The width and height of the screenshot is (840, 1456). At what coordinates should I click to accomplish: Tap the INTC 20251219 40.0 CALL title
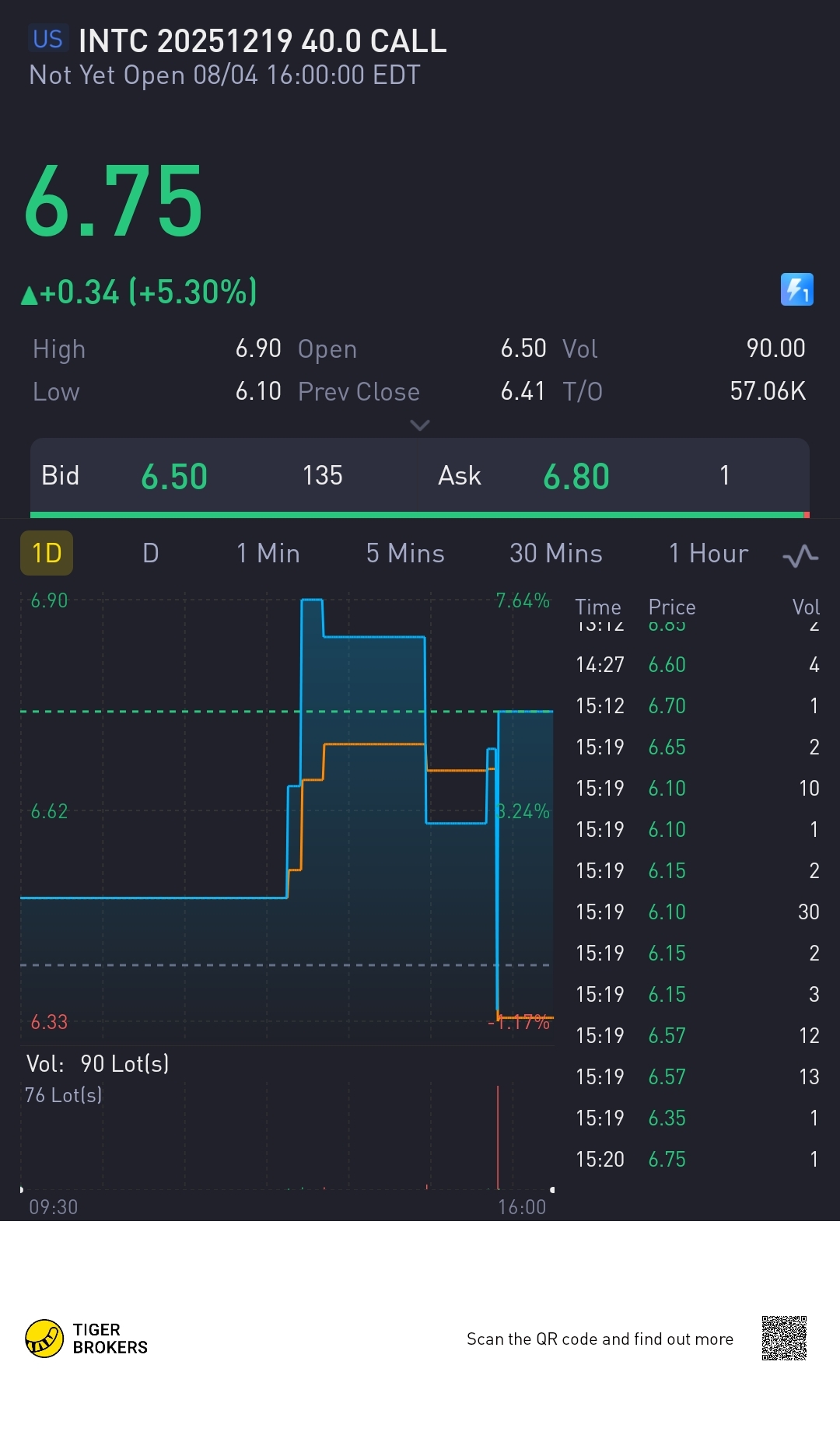[x=263, y=41]
